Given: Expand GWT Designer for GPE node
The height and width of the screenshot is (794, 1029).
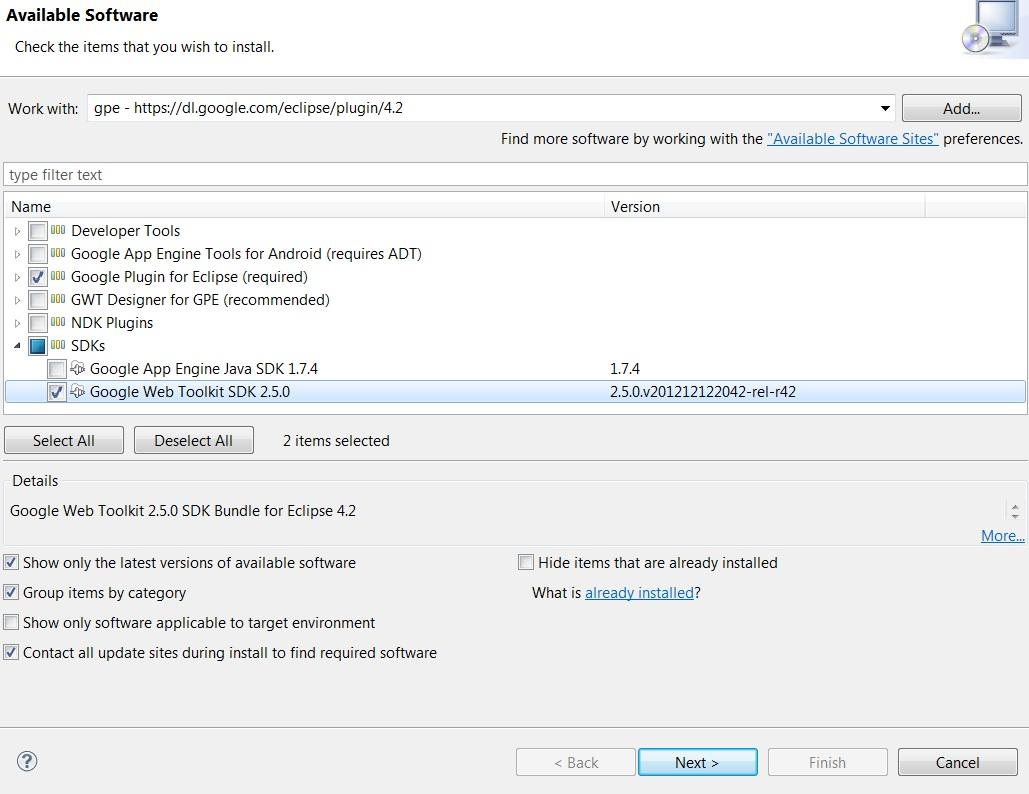Looking at the screenshot, I should (18, 300).
